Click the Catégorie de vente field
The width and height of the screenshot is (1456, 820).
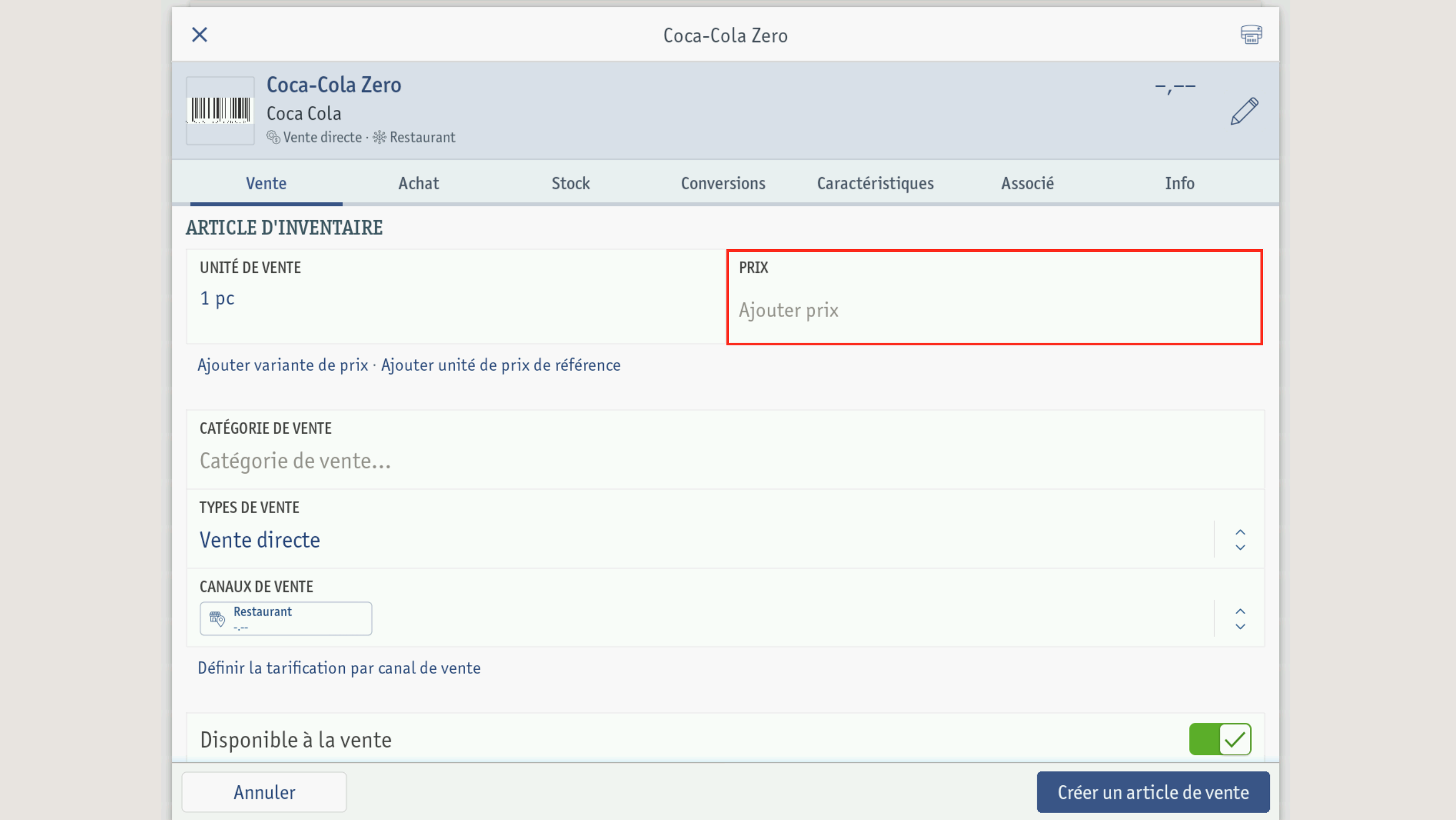click(725, 450)
